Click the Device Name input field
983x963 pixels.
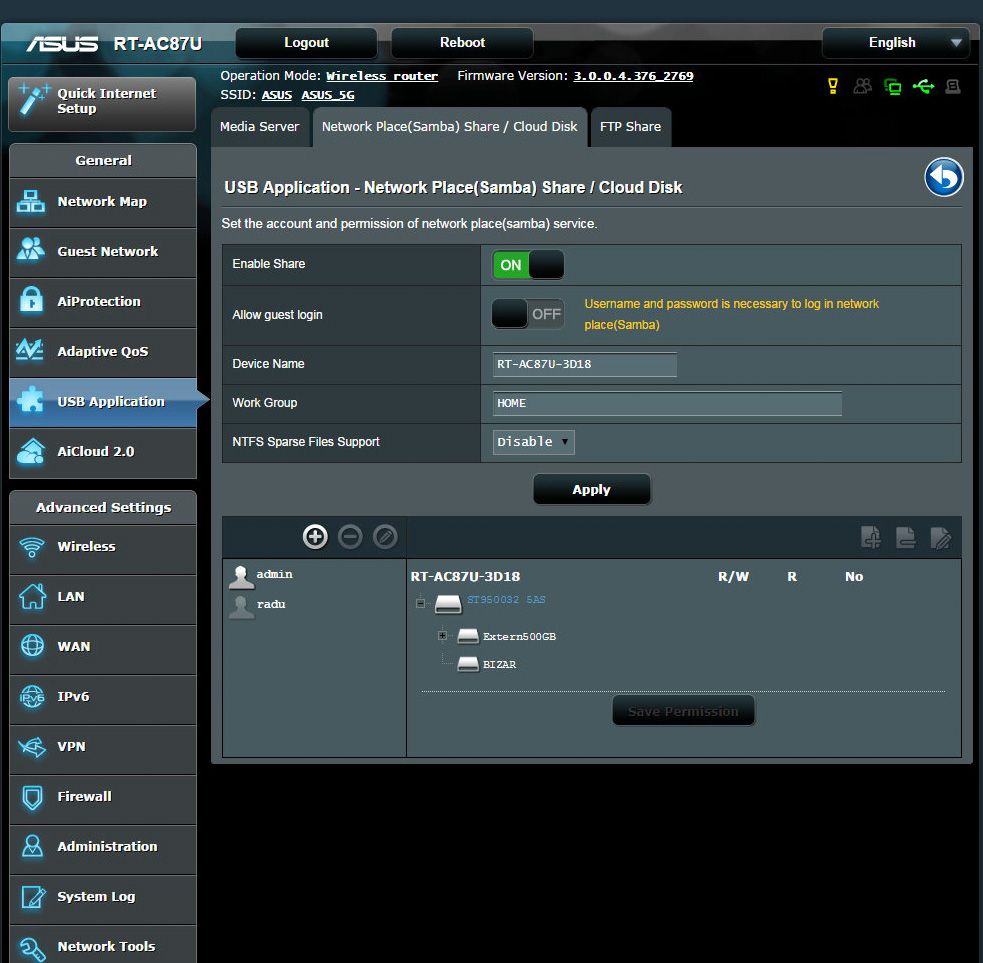pos(585,364)
